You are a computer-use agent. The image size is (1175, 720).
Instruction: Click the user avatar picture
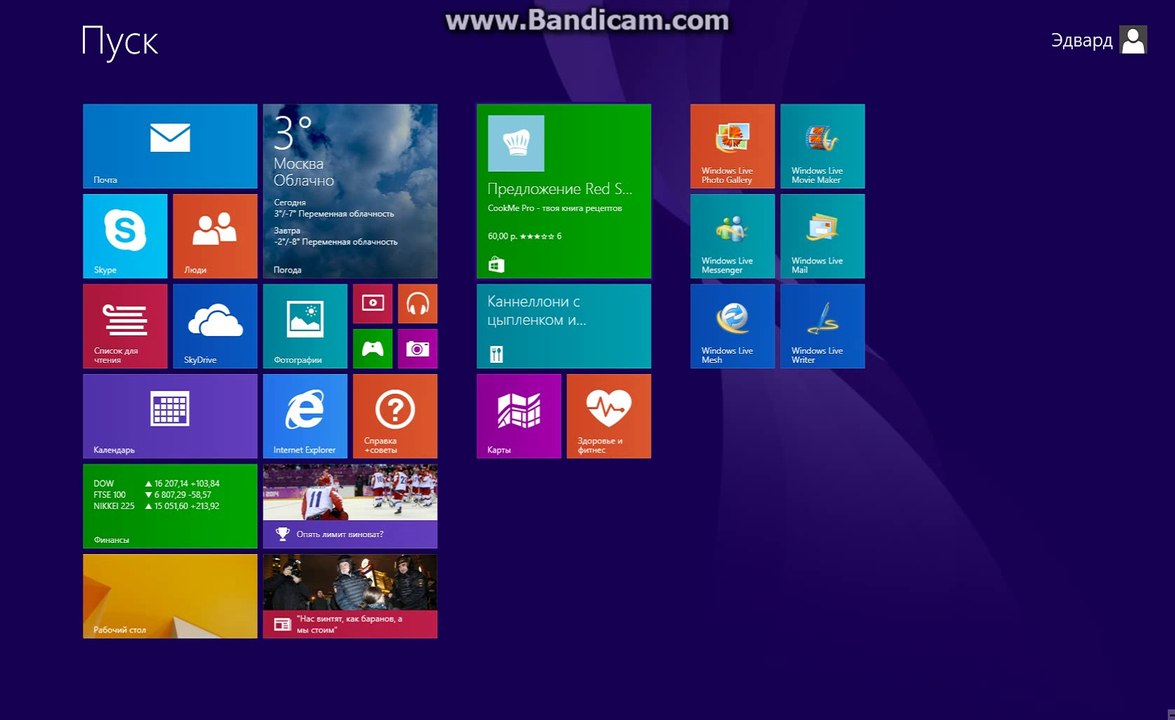point(1133,40)
